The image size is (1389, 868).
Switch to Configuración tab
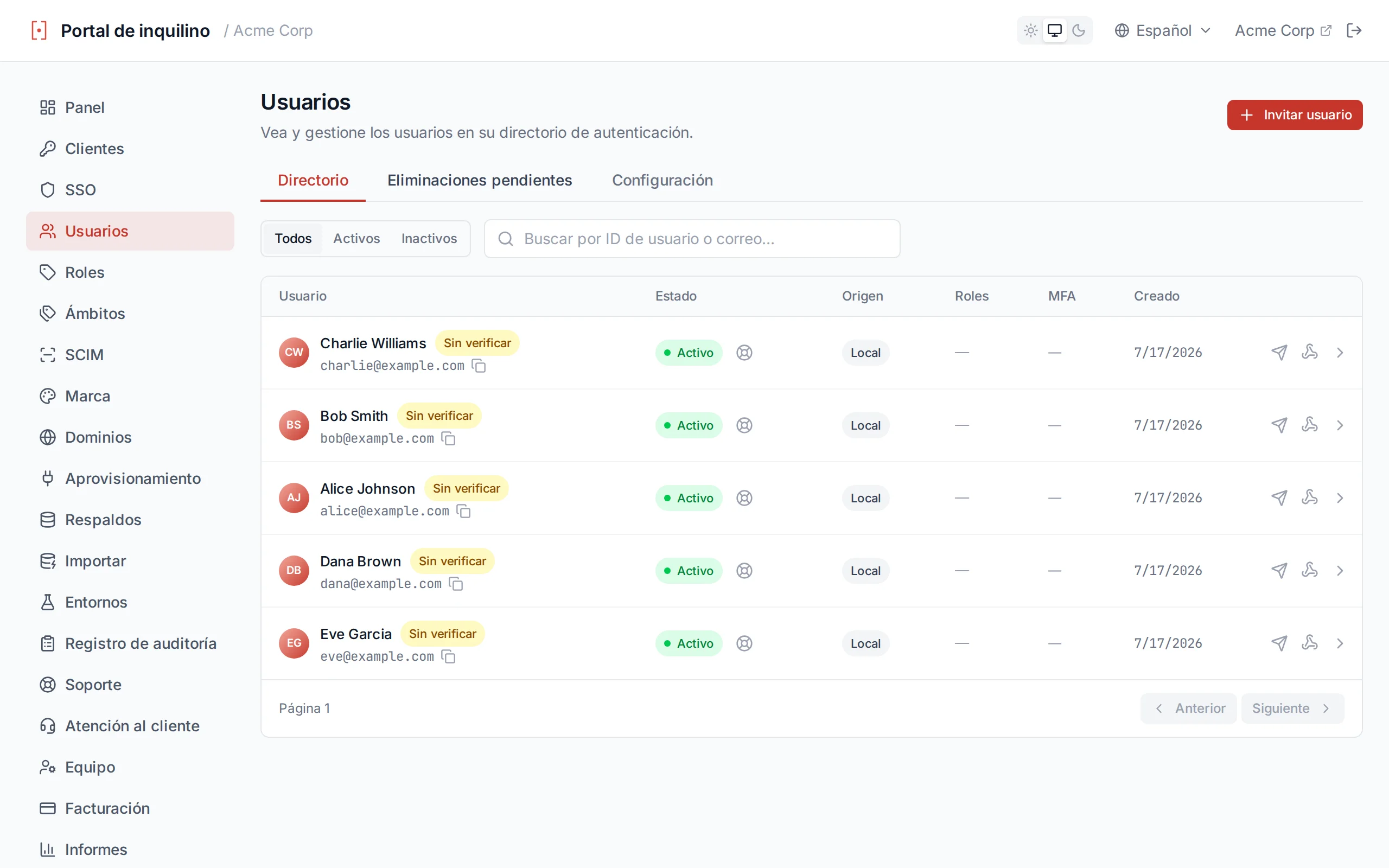(662, 180)
